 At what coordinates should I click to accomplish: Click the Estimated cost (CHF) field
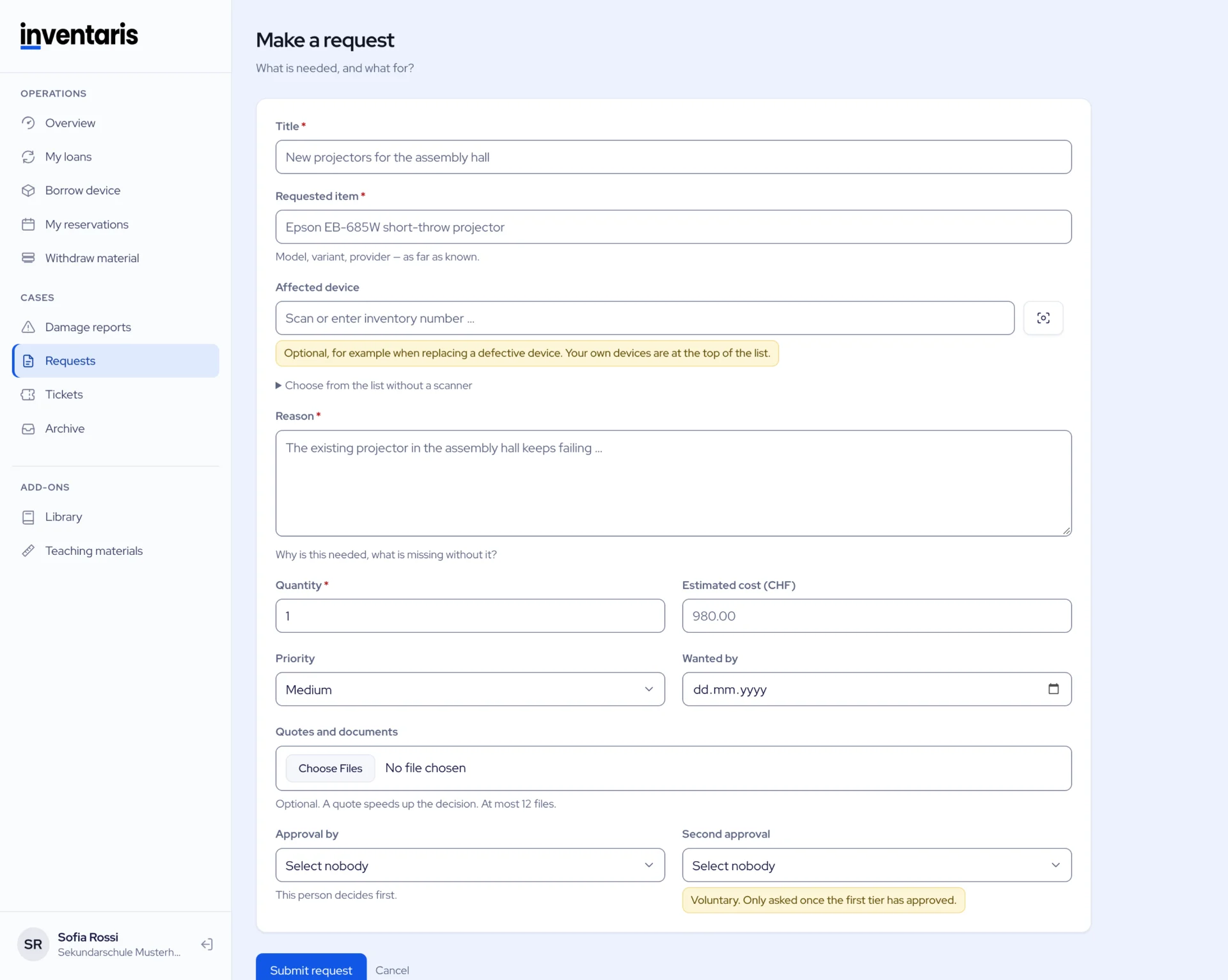pyautogui.click(x=877, y=616)
